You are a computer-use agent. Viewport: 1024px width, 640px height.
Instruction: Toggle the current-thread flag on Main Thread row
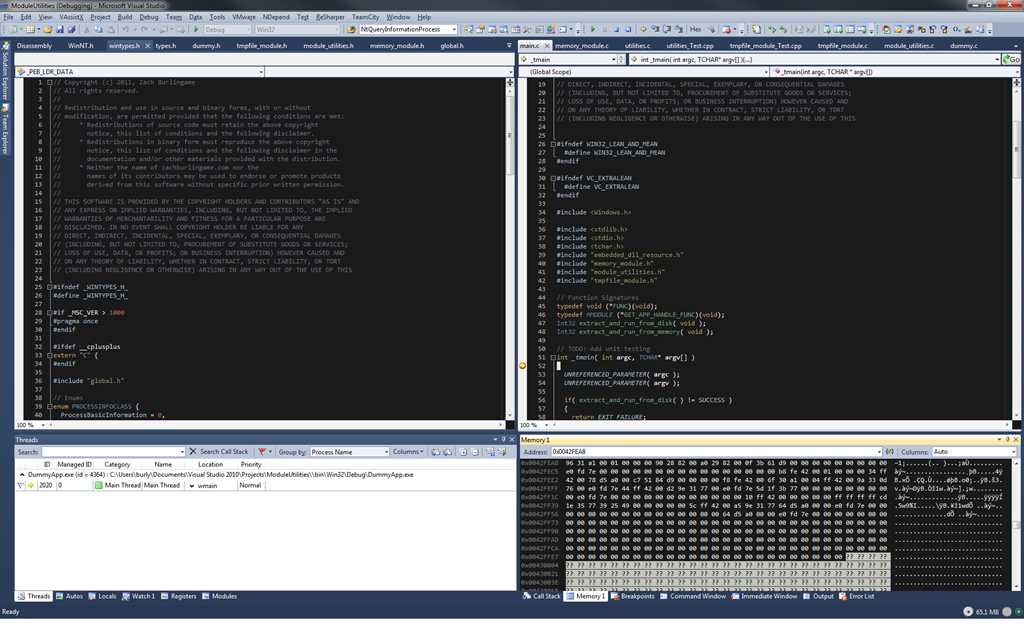pos(21,486)
